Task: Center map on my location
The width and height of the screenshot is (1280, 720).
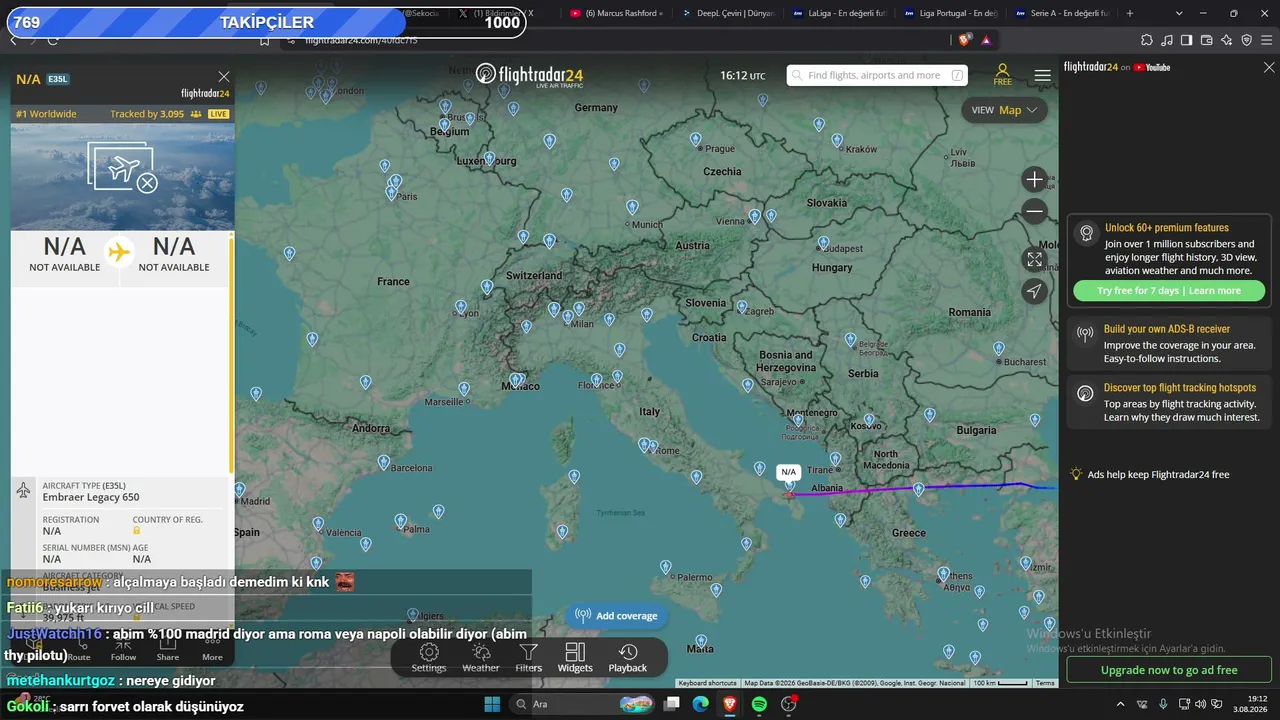Action: [1035, 291]
